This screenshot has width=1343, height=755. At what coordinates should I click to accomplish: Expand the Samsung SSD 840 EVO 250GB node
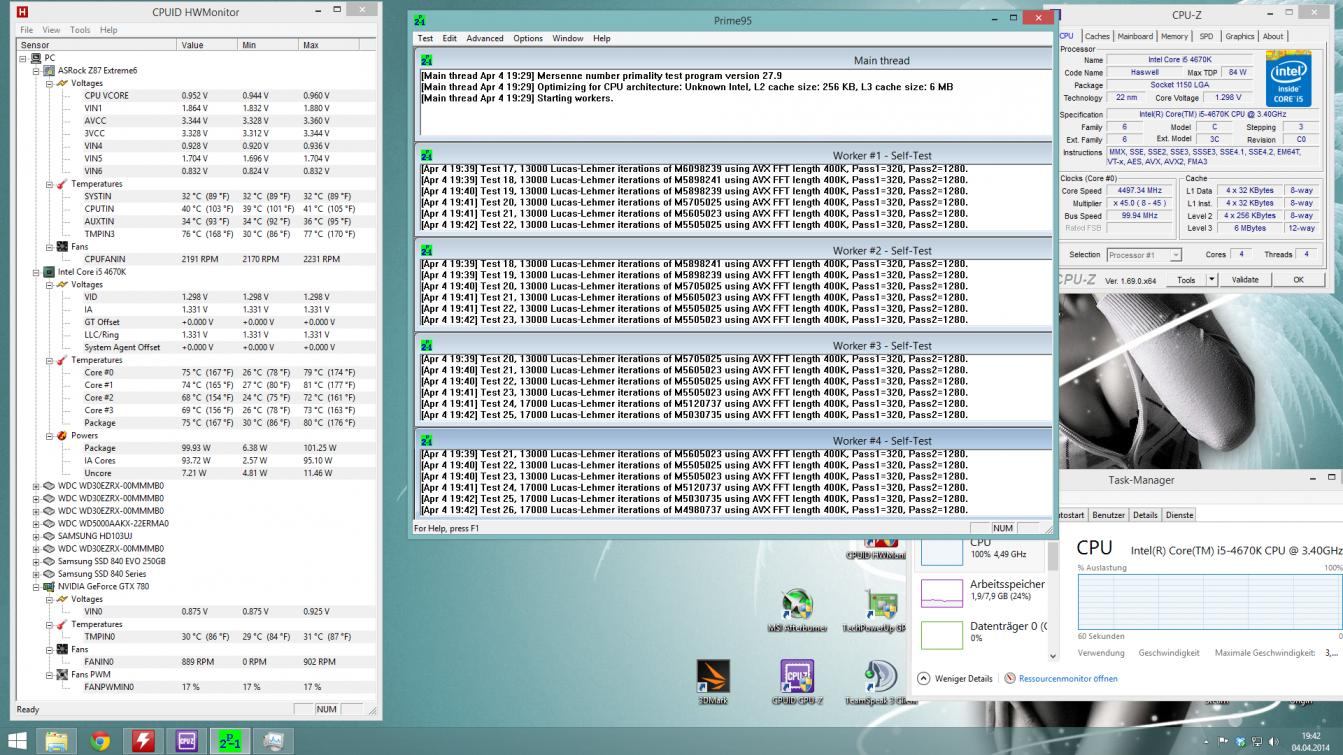[x=36, y=561]
